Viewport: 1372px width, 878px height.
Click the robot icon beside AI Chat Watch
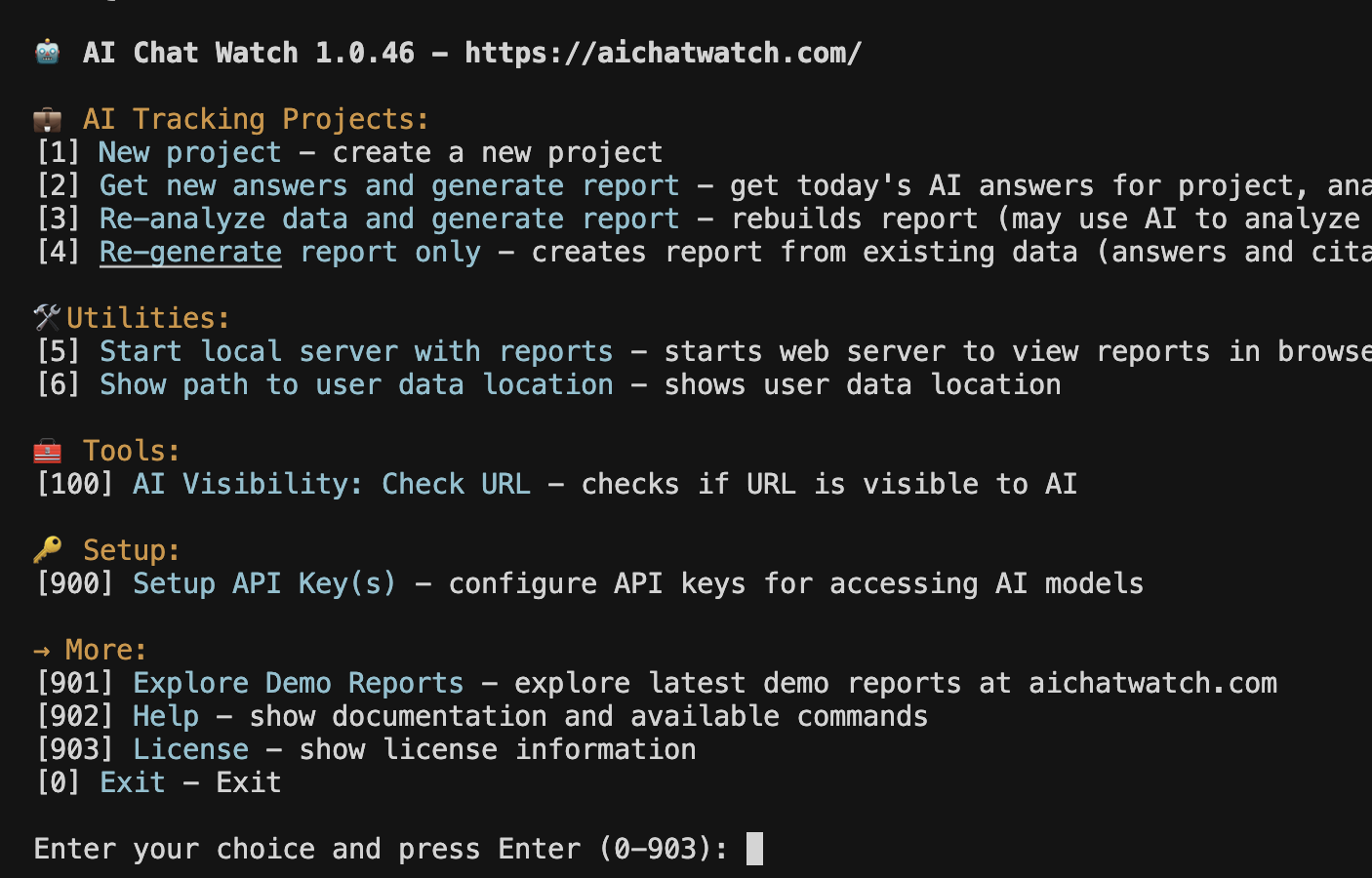48,52
